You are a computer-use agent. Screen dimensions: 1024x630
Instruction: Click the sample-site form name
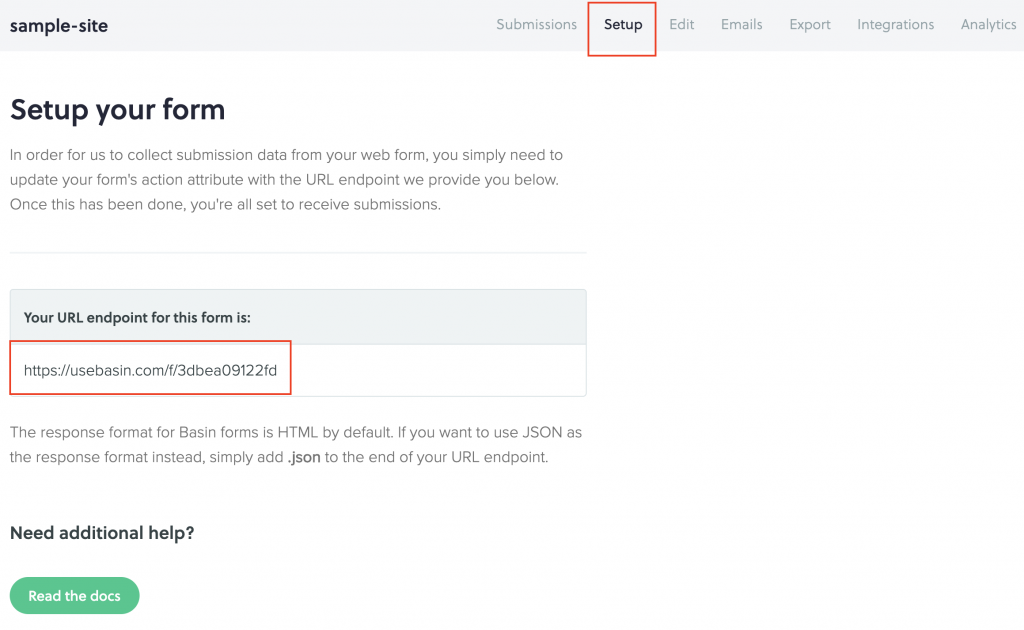(59, 26)
